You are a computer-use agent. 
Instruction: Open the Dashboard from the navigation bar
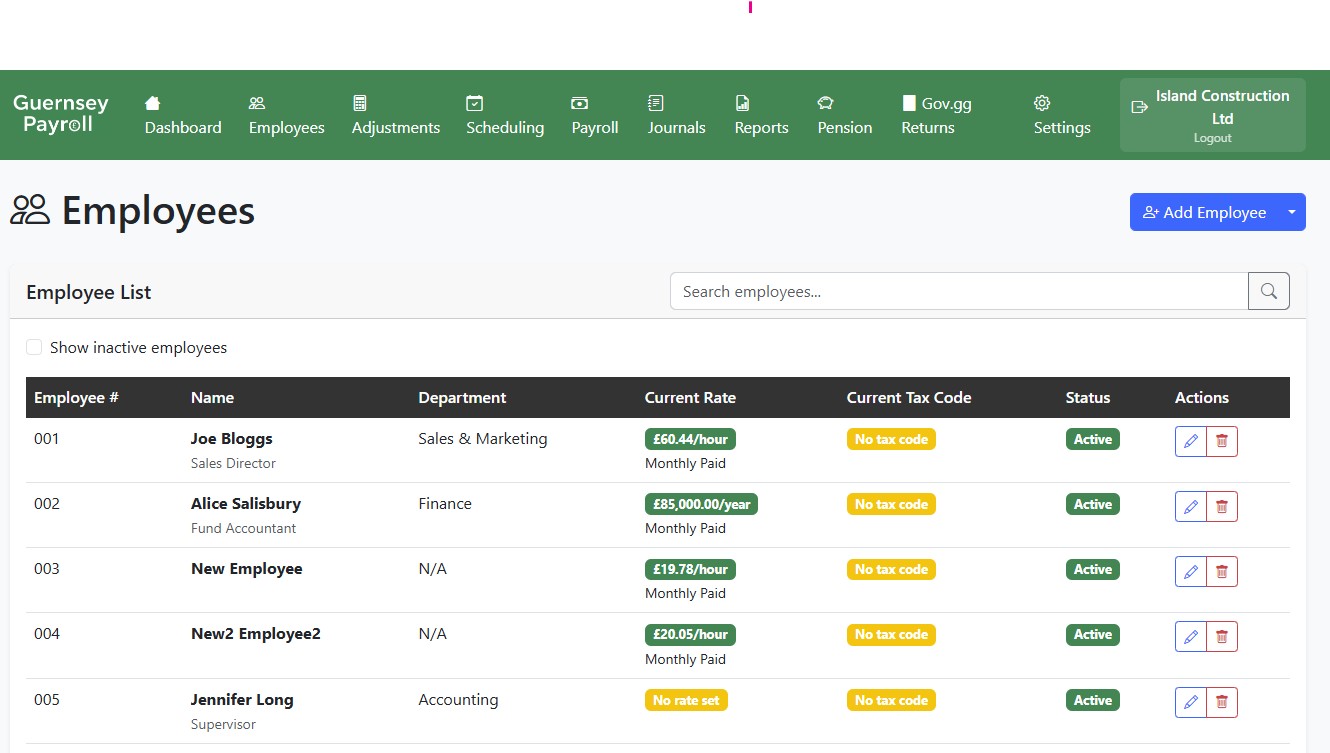click(182, 115)
